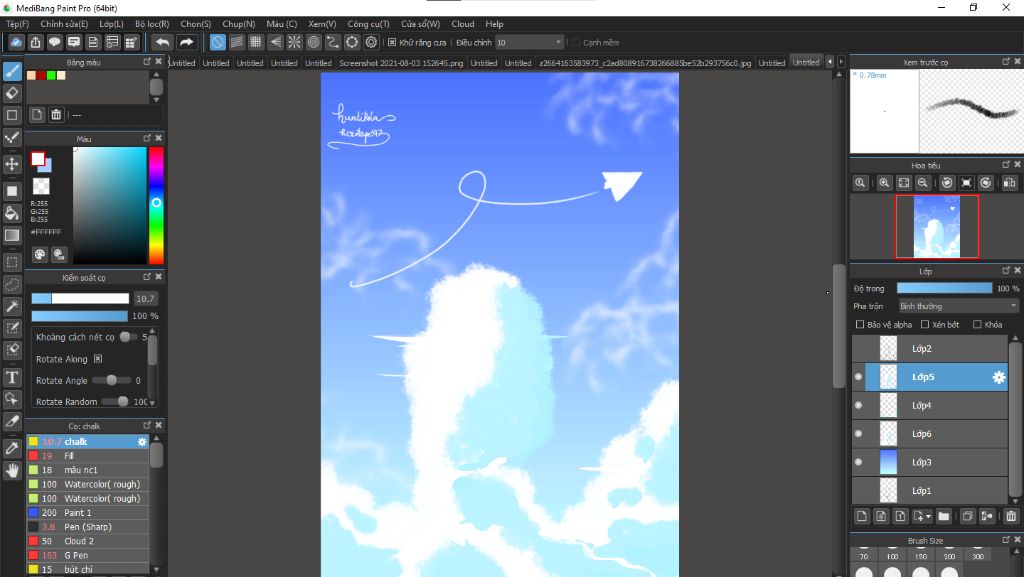Open the Tệp(F) file menu
1024x577 pixels.
(x=18, y=24)
